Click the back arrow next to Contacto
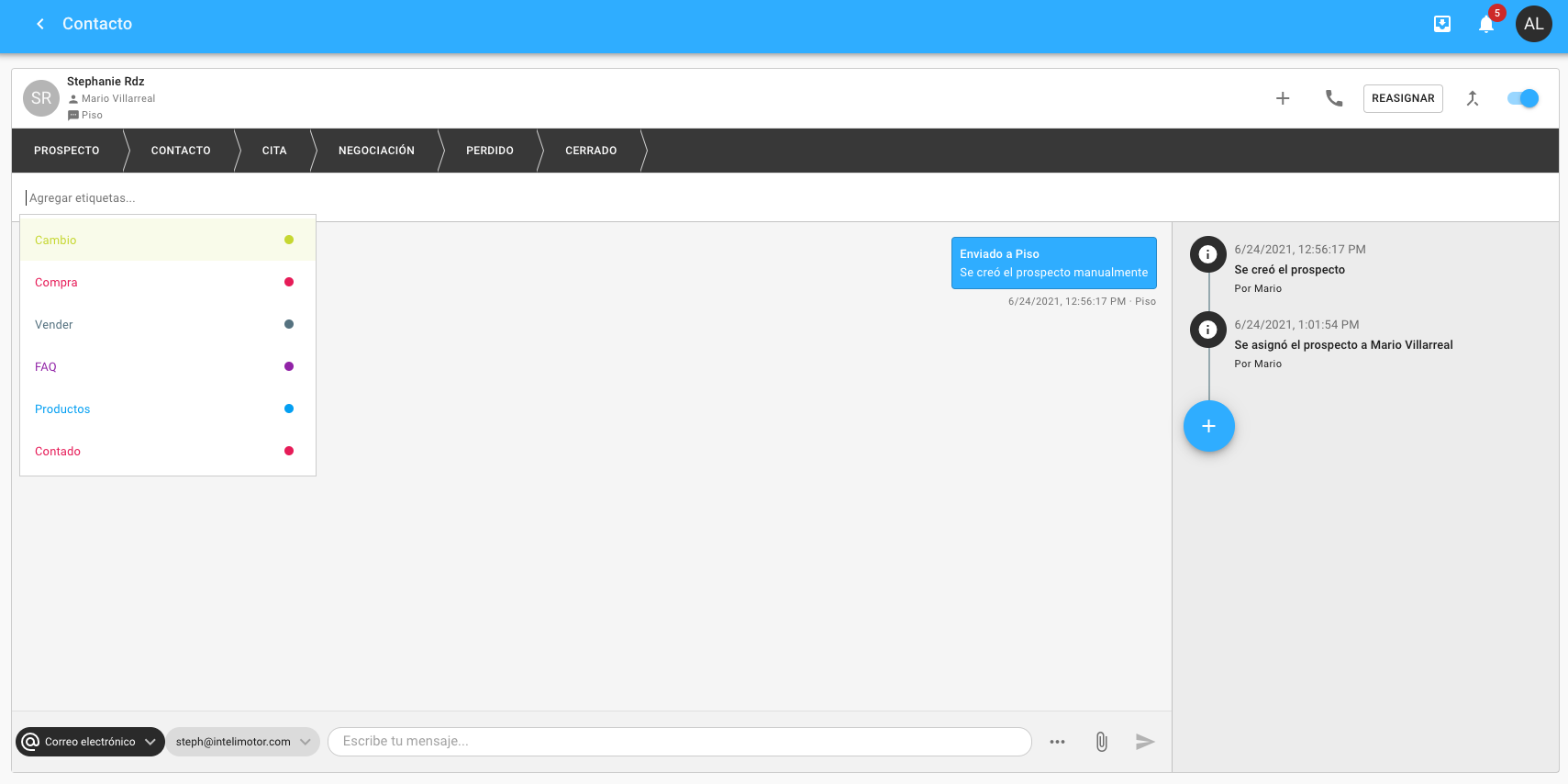 coord(40,24)
